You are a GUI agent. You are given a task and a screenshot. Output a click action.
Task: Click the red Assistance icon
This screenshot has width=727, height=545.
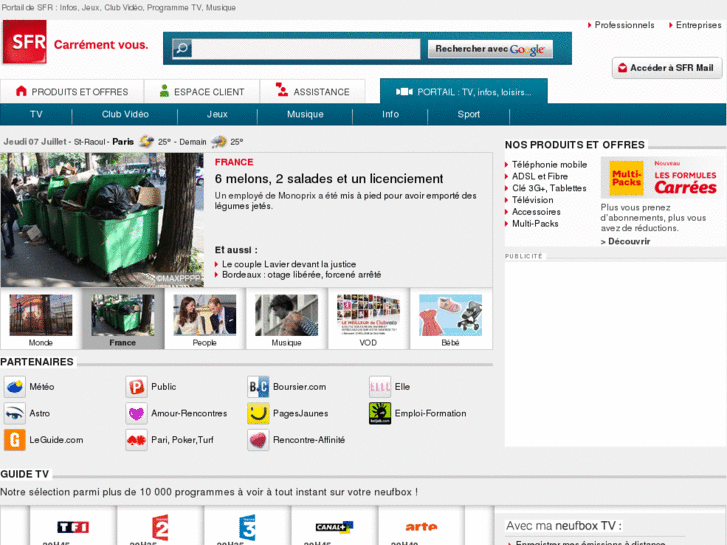(x=281, y=90)
